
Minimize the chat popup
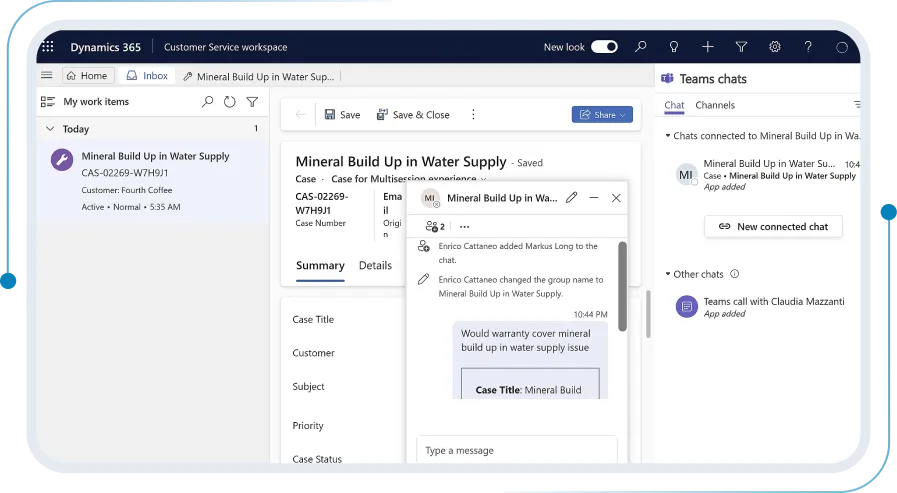(x=594, y=198)
